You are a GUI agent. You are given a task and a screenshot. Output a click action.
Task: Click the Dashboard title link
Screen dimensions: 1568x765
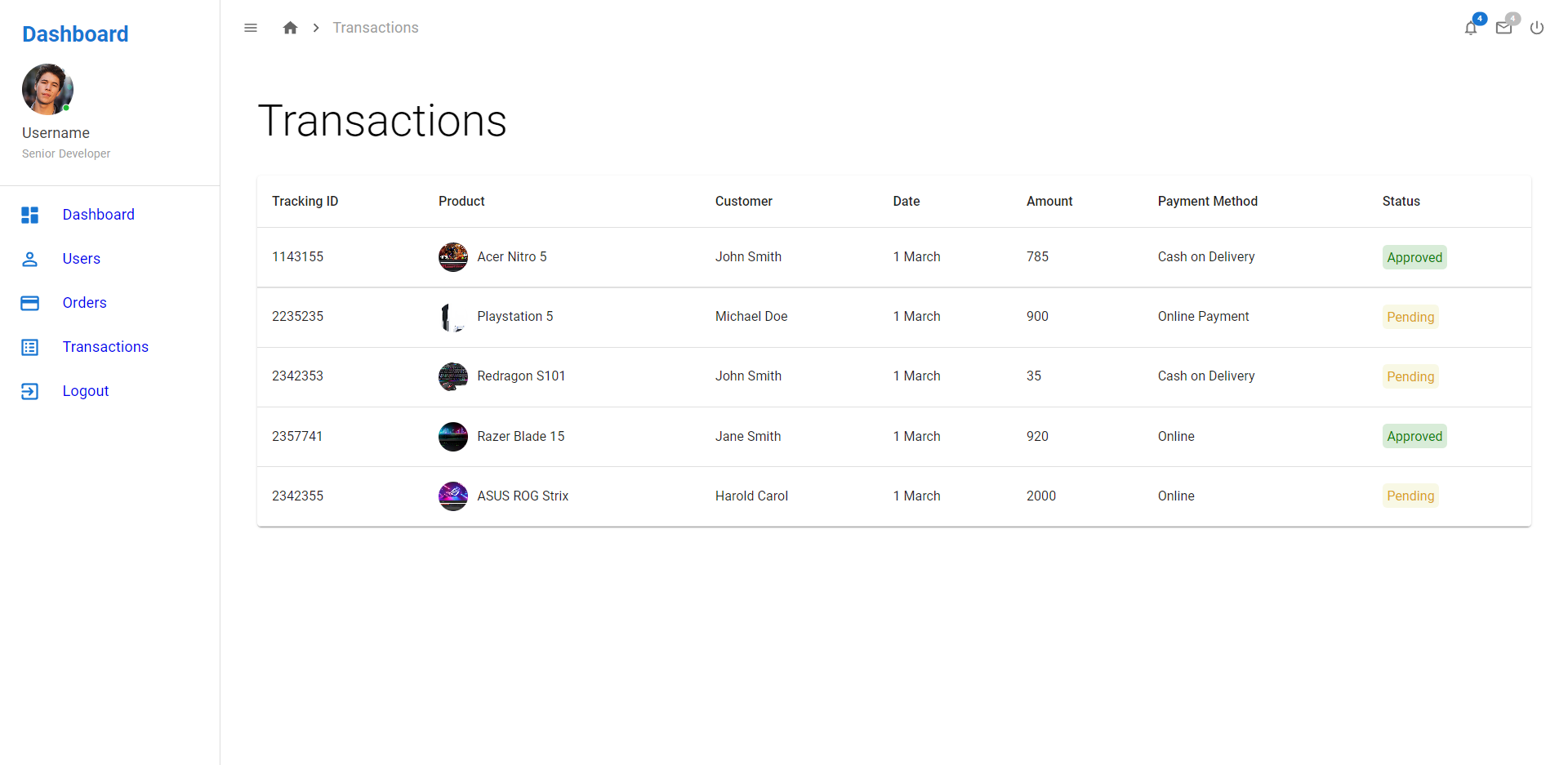coord(74,34)
